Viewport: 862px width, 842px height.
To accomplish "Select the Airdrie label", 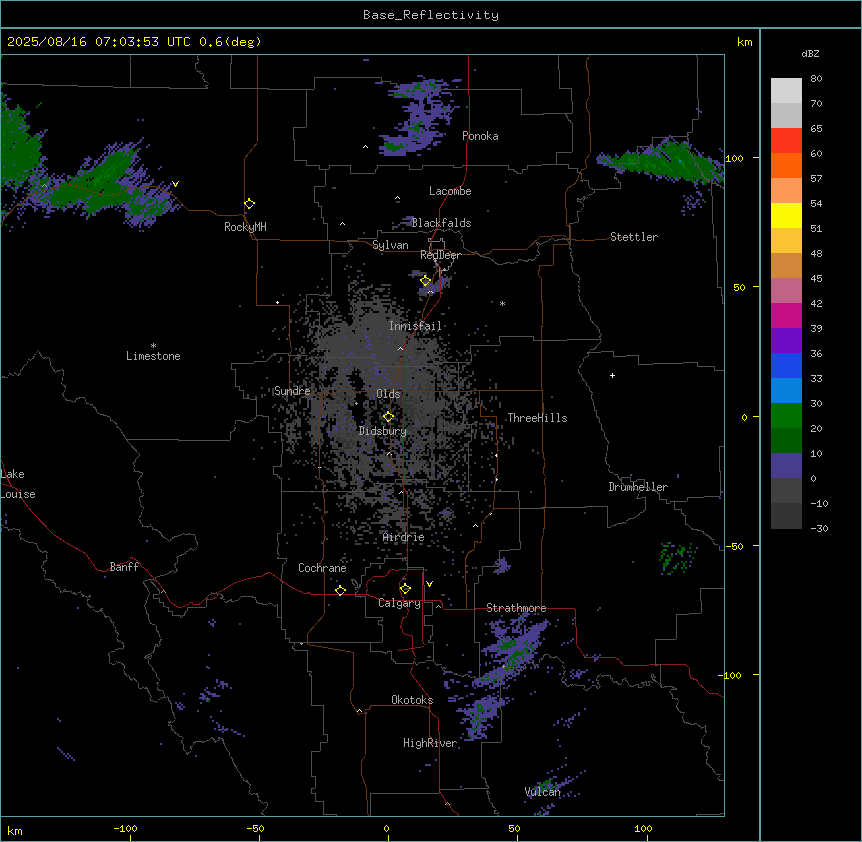I will click(x=404, y=537).
